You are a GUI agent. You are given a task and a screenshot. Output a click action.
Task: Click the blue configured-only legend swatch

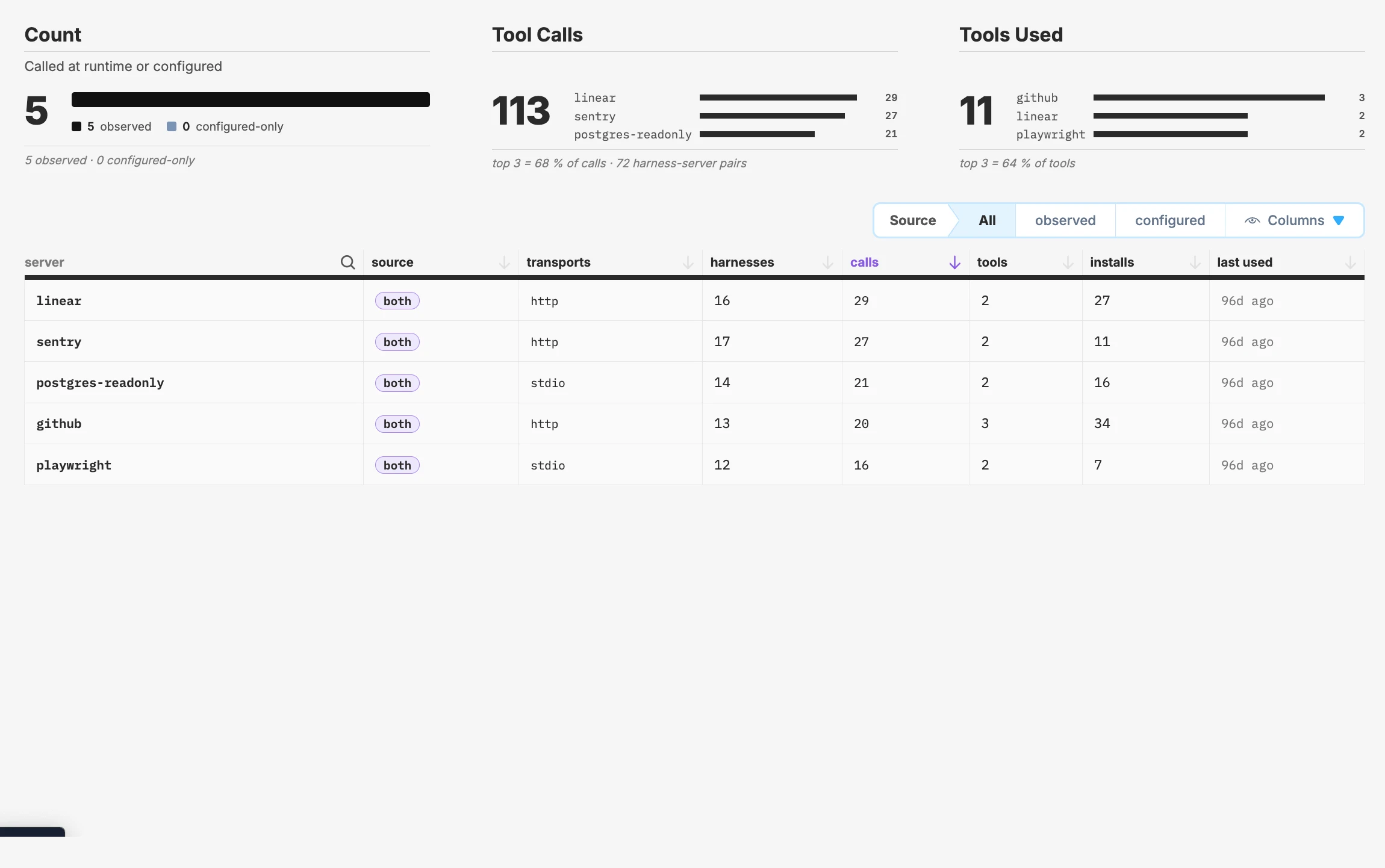pyautogui.click(x=172, y=126)
